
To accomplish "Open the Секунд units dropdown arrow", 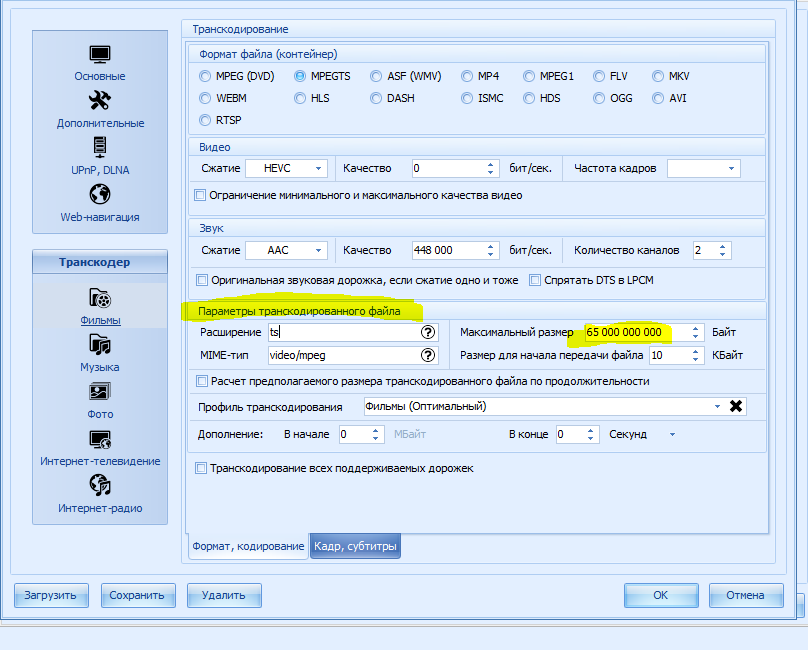I will pyautogui.click(x=672, y=435).
